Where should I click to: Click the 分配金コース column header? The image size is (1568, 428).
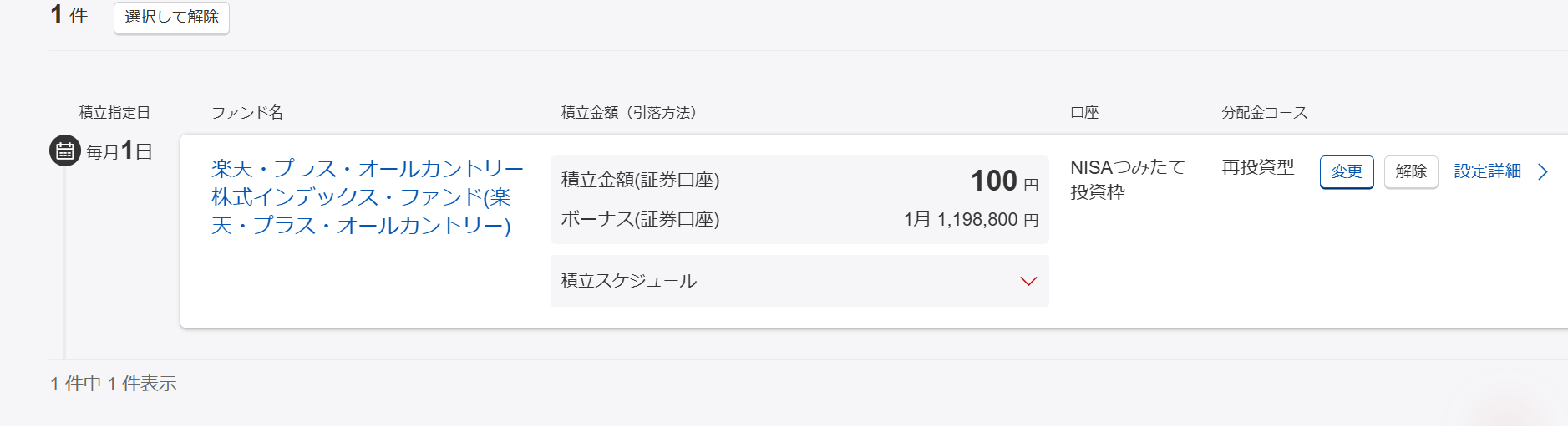1264,113
